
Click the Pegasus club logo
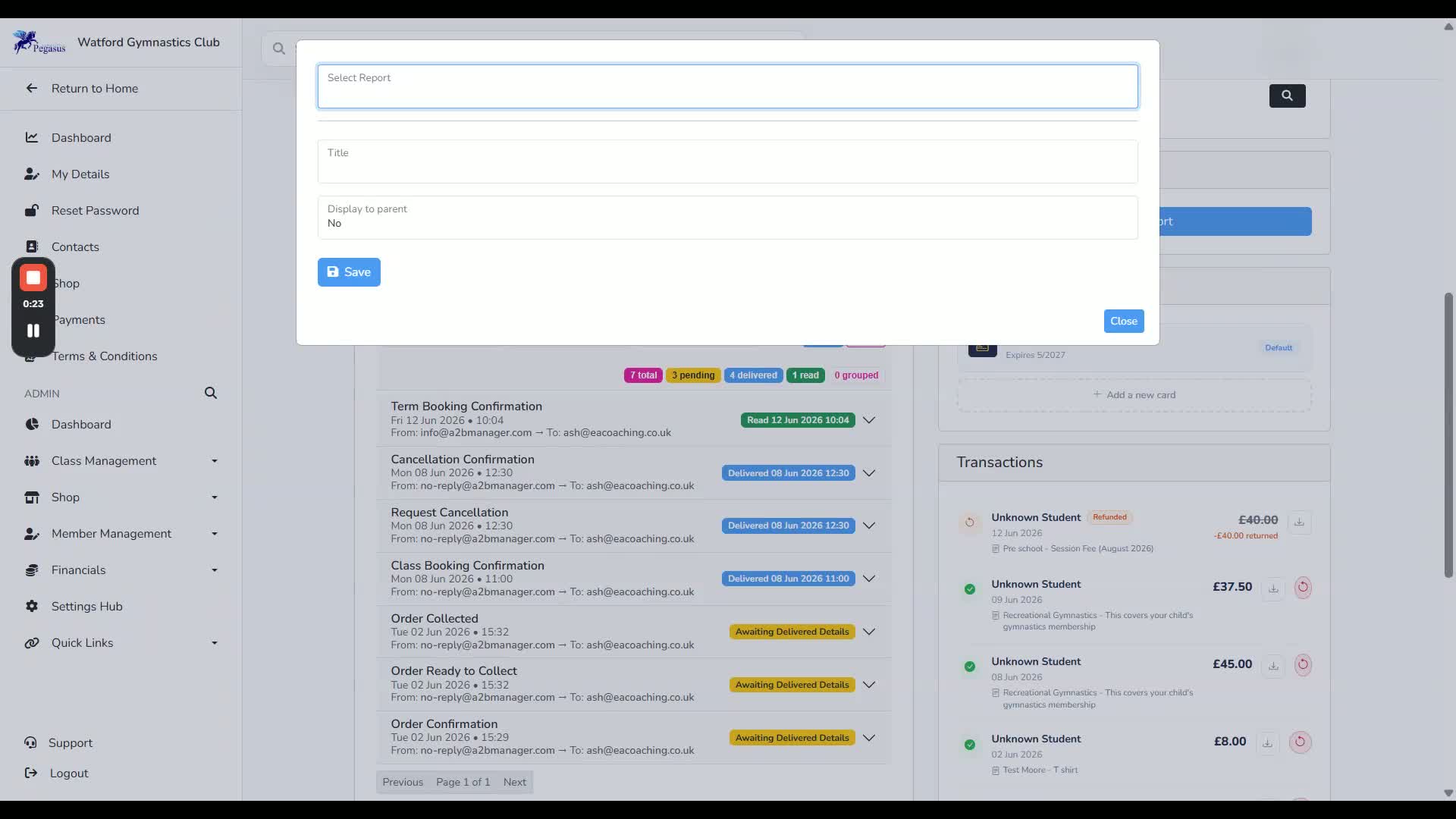39,42
